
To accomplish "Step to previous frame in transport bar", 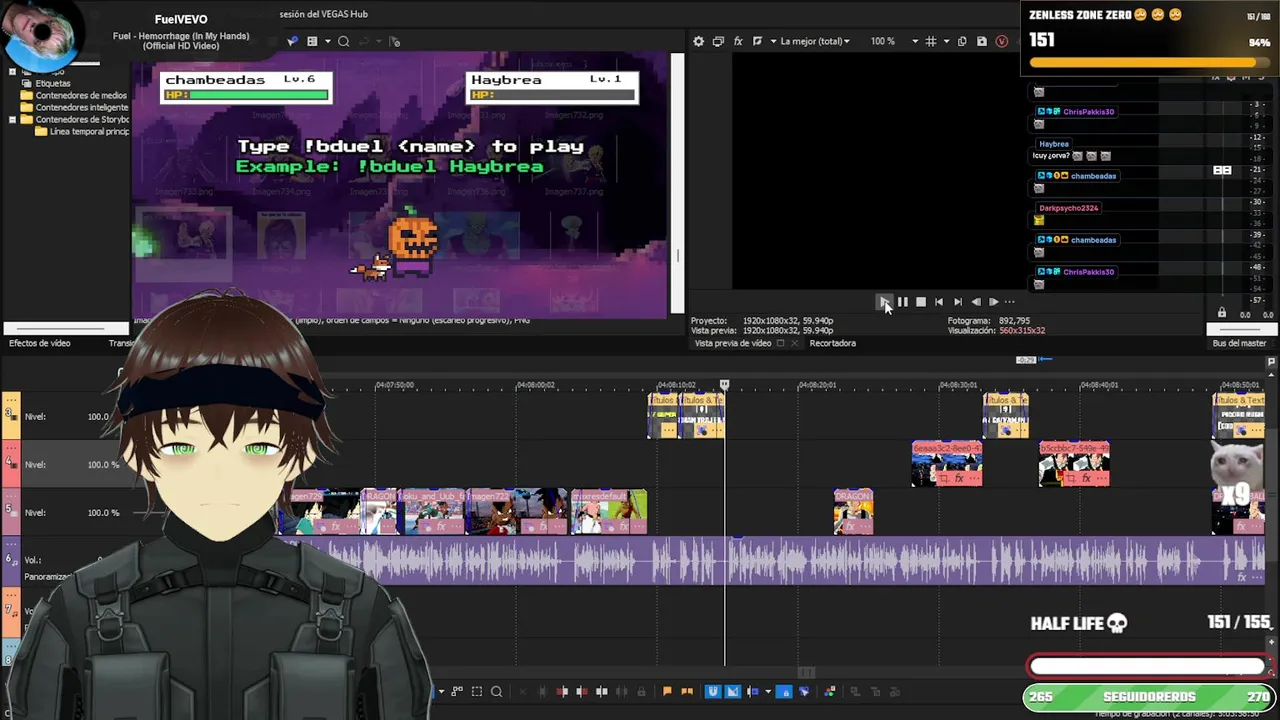I will pyautogui.click(x=976, y=301).
